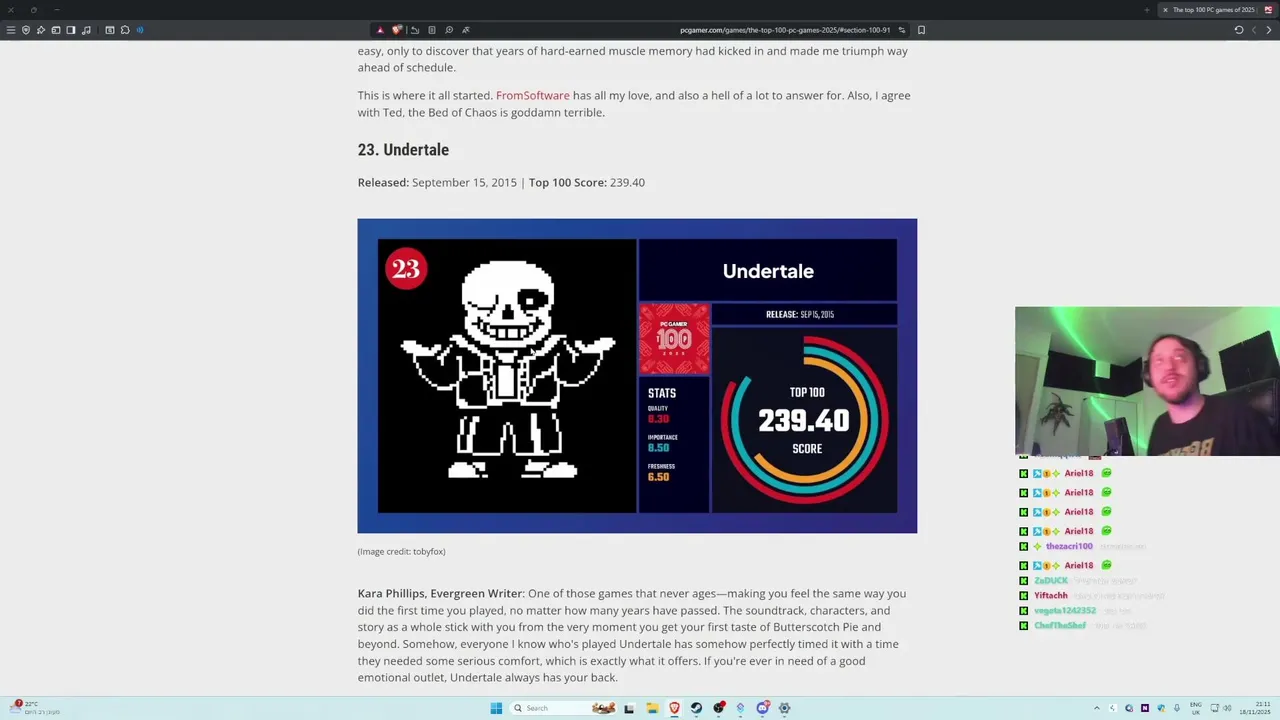This screenshot has height=720, width=1280.
Task: Open site settings icon beside URL
Action: [x=901, y=30]
